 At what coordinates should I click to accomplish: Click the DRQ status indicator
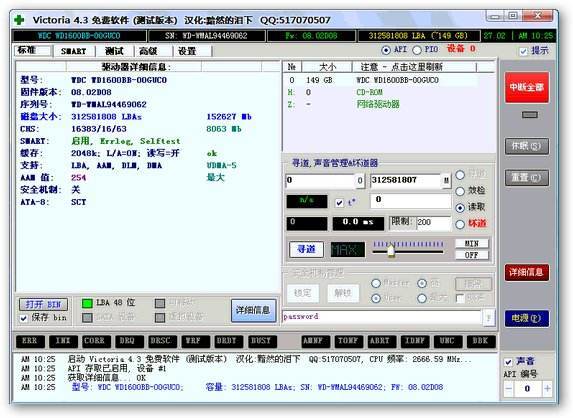[129, 341]
